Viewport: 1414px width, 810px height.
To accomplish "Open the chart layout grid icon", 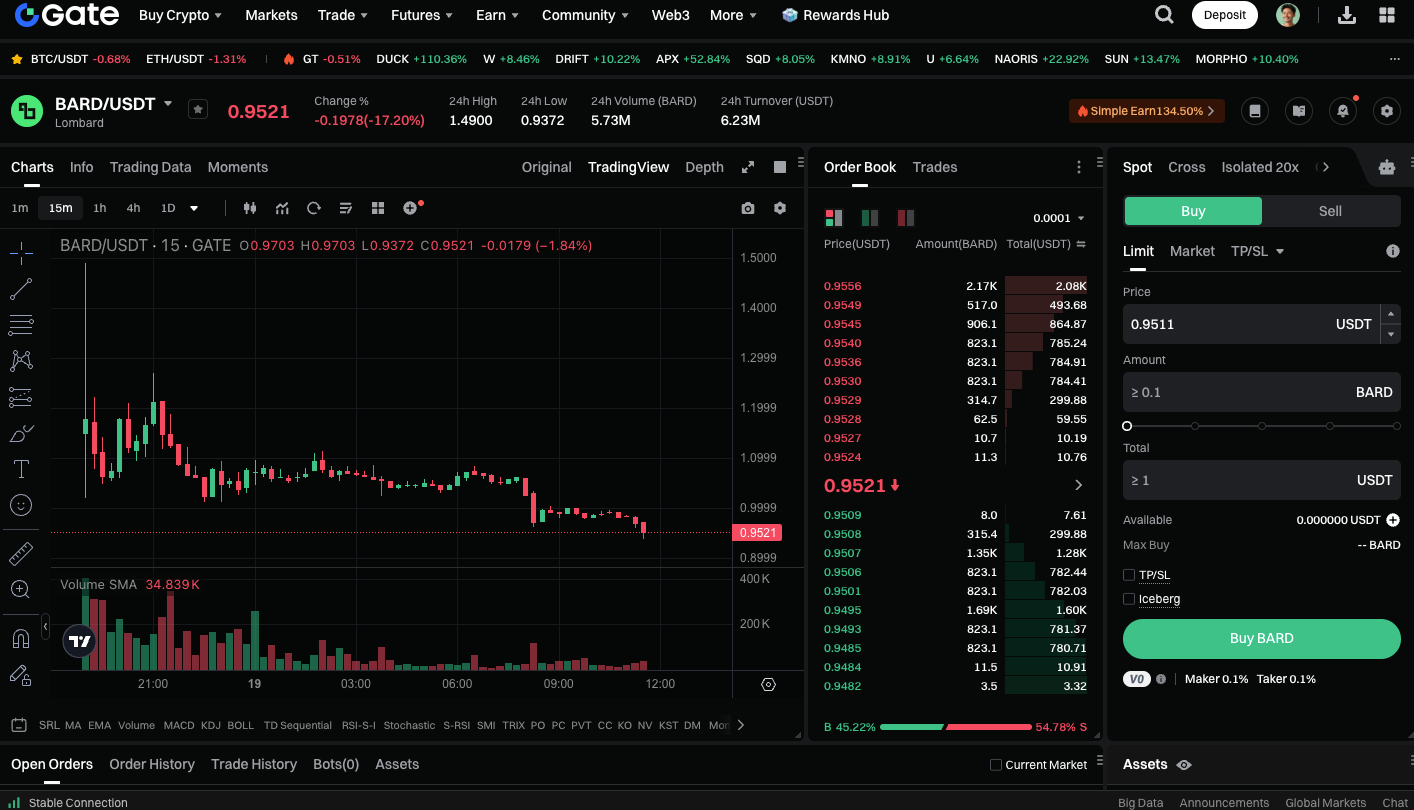I will (378, 208).
